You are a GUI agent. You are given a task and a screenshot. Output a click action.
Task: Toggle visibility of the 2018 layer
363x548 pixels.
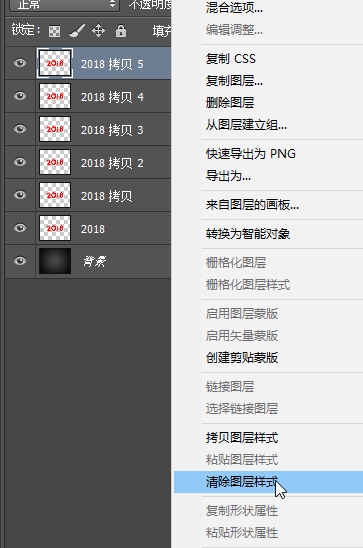tap(20, 228)
